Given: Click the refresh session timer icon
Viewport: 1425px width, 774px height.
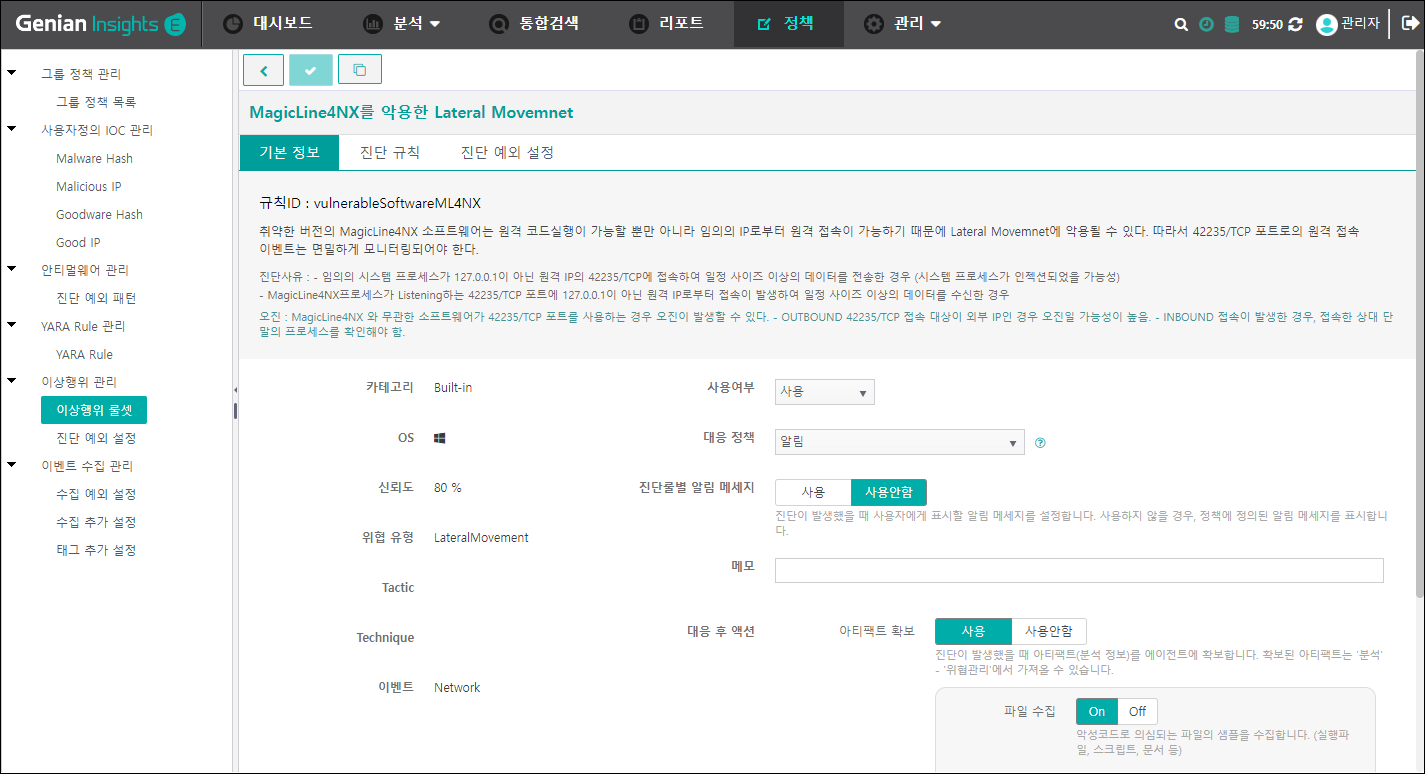Looking at the screenshot, I should (x=1296, y=24).
